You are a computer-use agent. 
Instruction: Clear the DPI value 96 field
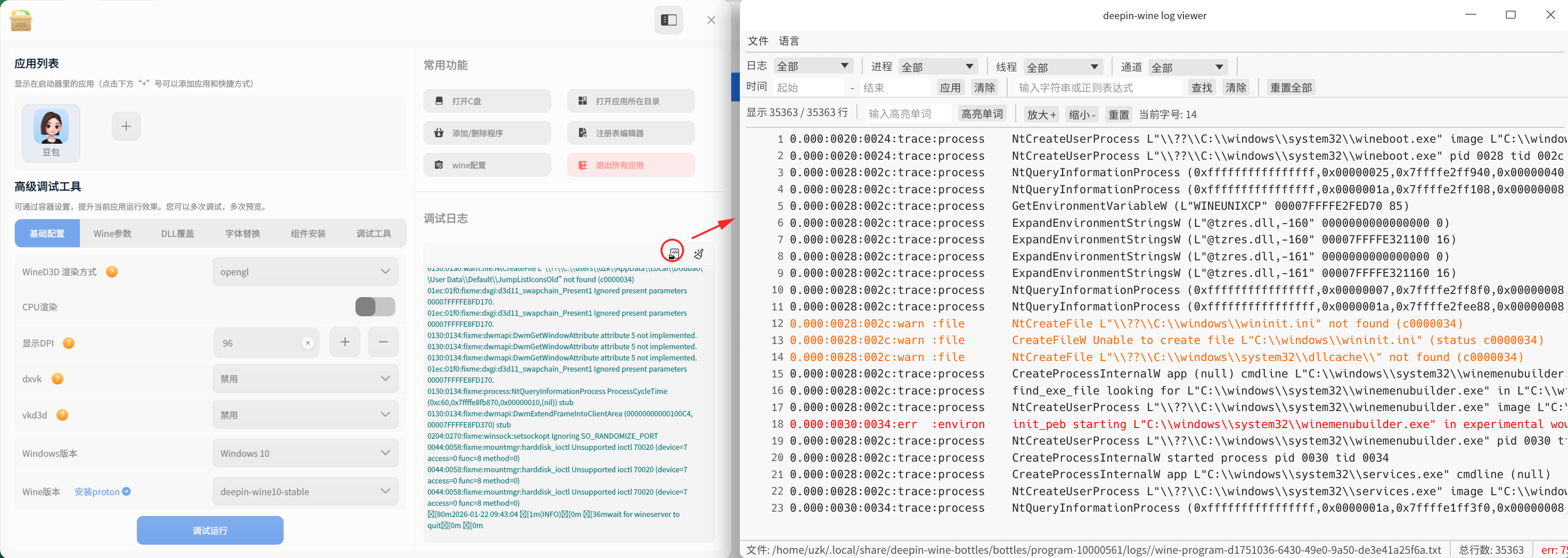[308, 343]
